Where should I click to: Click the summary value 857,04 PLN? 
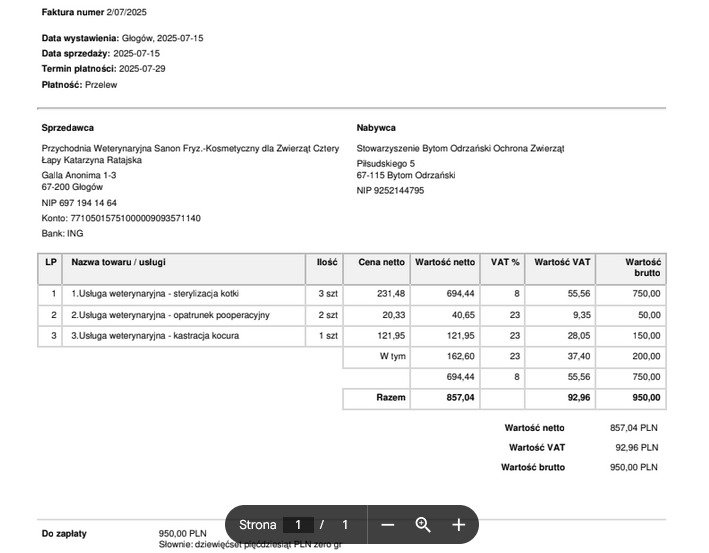(x=633, y=428)
